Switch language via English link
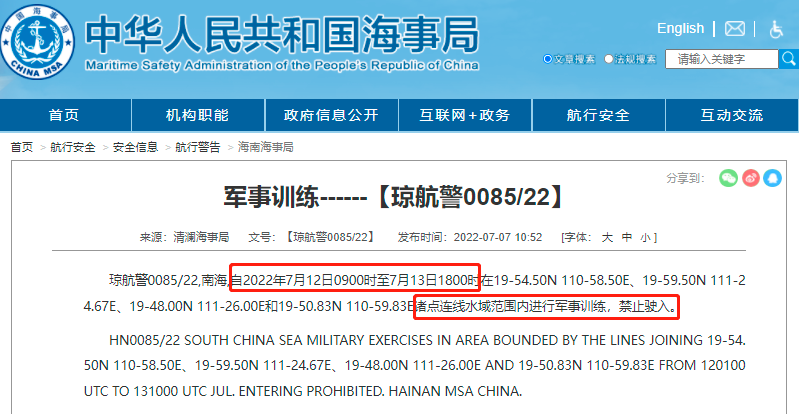The width and height of the screenshot is (799, 414). pos(680,29)
